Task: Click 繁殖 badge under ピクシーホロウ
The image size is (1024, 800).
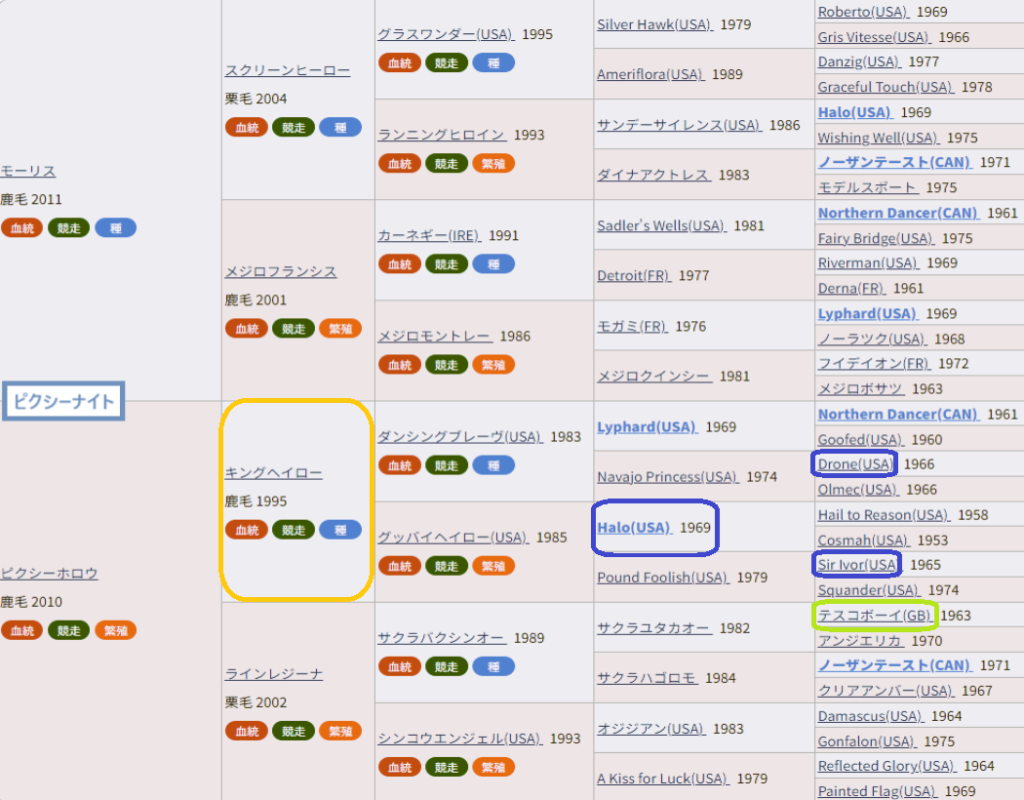Action: tap(116, 630)
